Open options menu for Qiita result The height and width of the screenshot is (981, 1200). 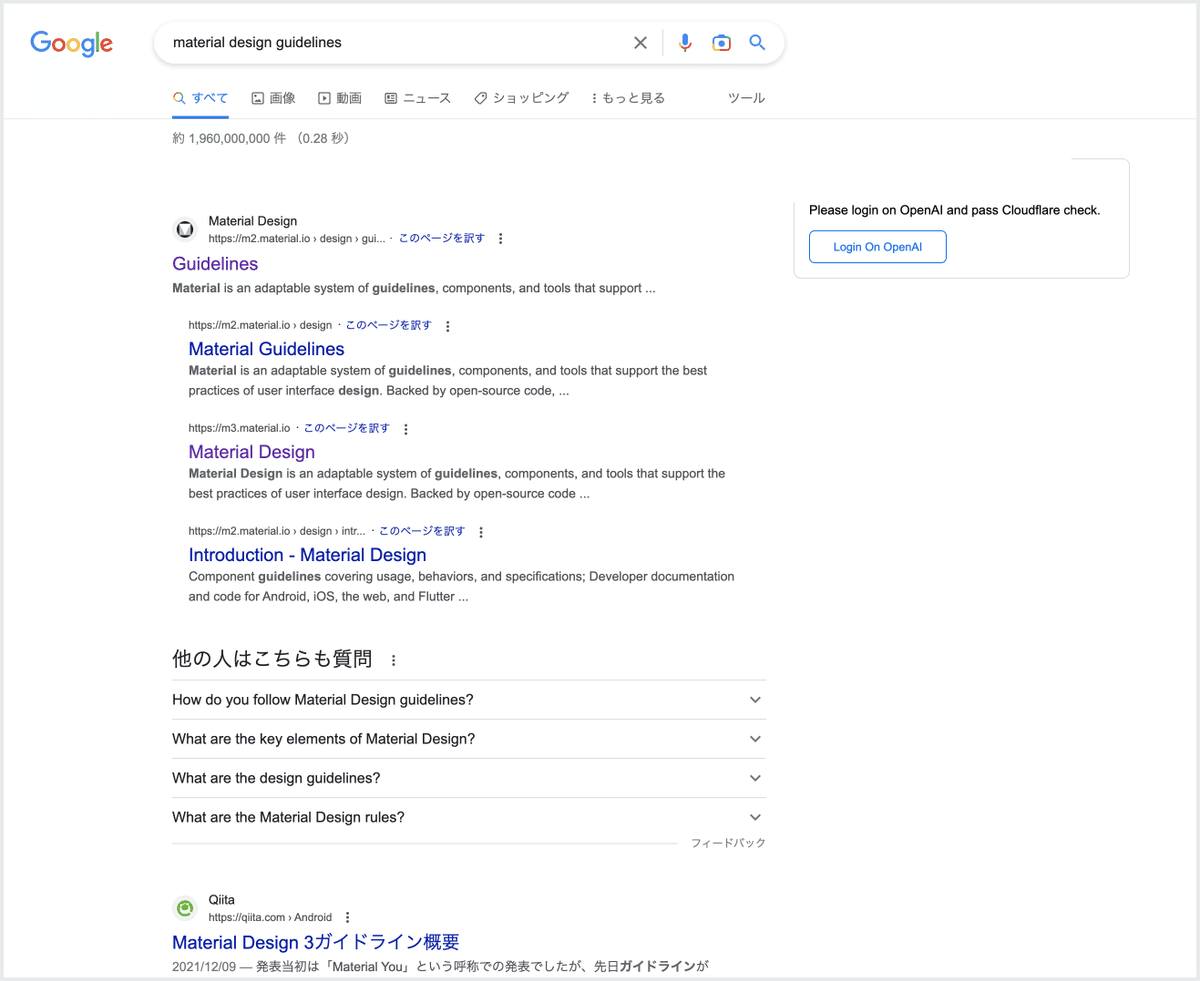point(348,918)
